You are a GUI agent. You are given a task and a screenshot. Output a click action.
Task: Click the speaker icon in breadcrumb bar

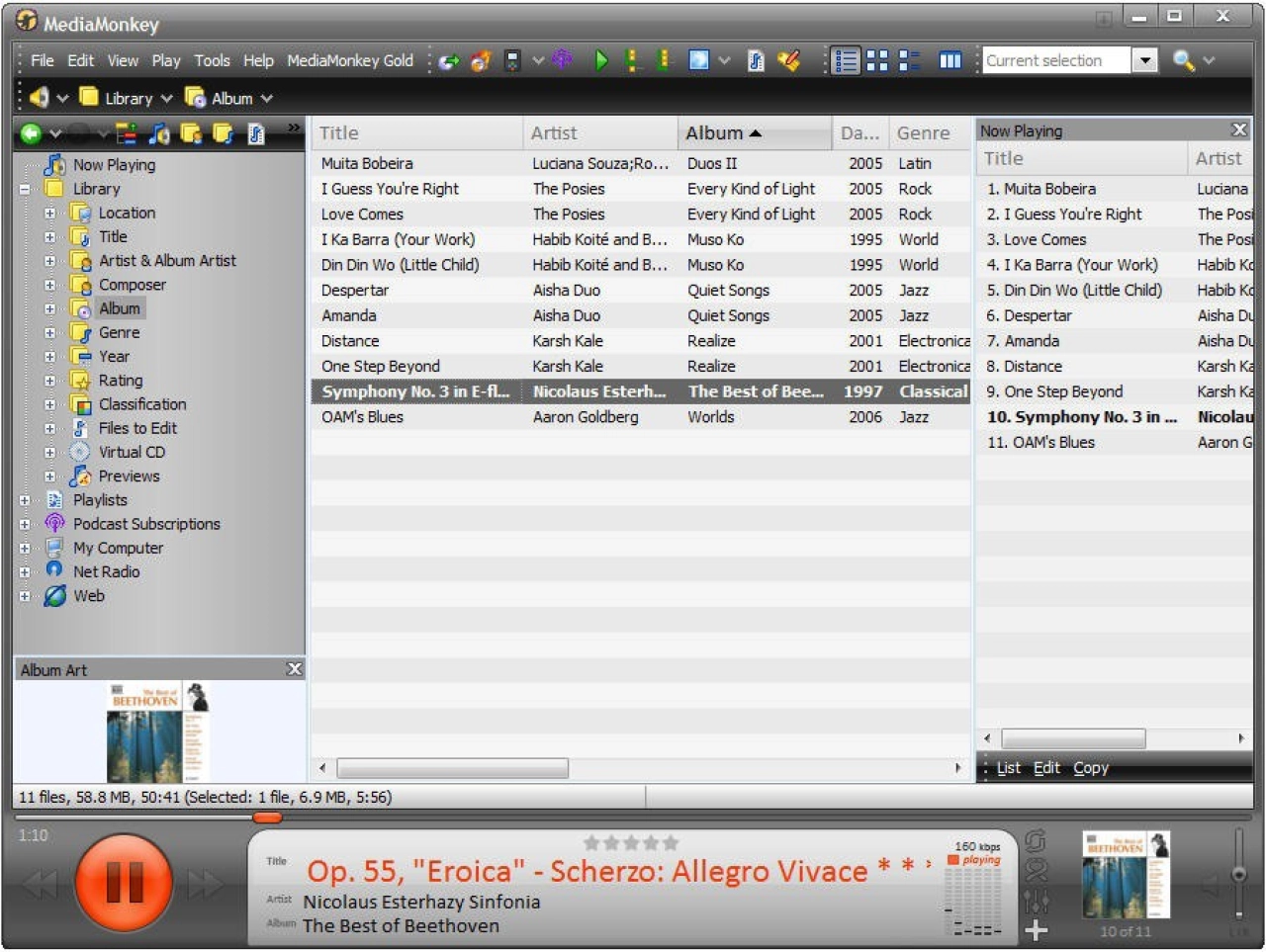click(x=39, y=98)
